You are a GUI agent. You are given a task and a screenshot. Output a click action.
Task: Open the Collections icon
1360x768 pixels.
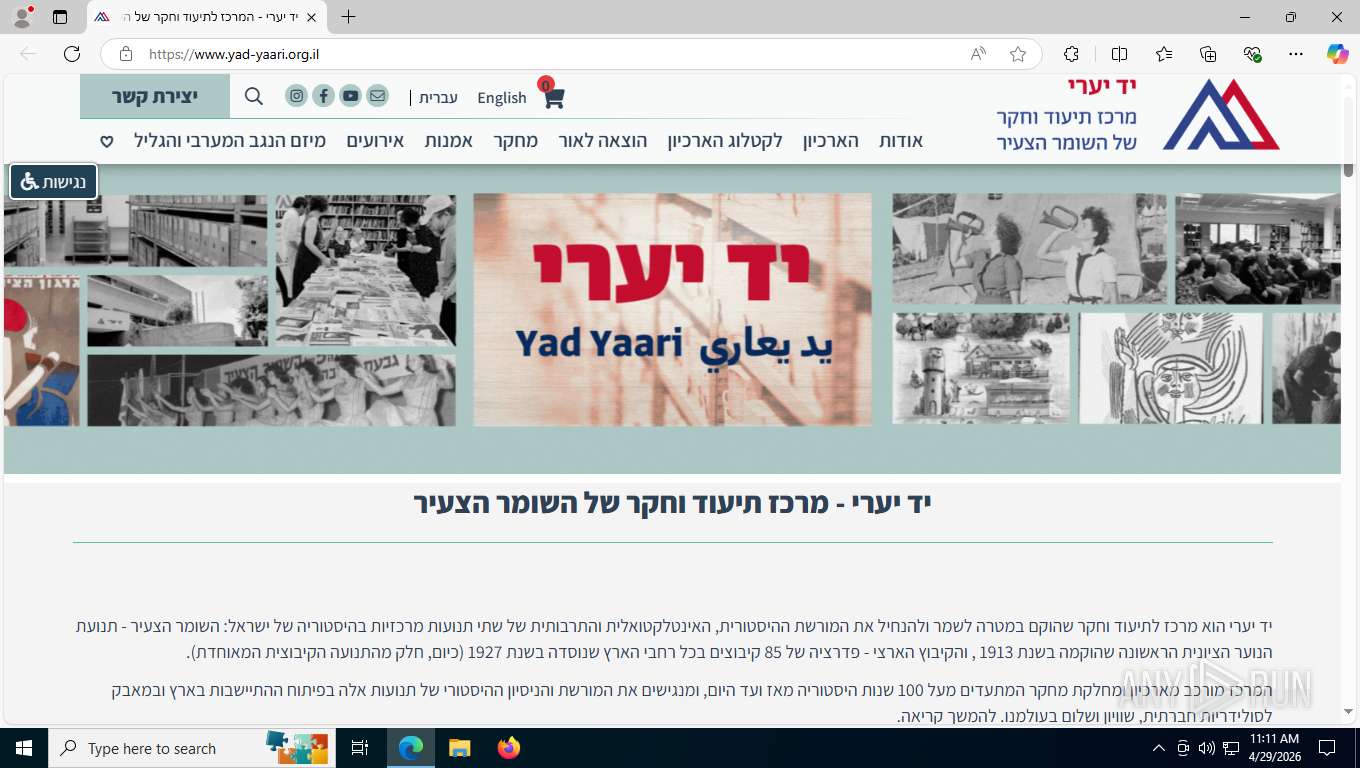tap(1208, 54)
